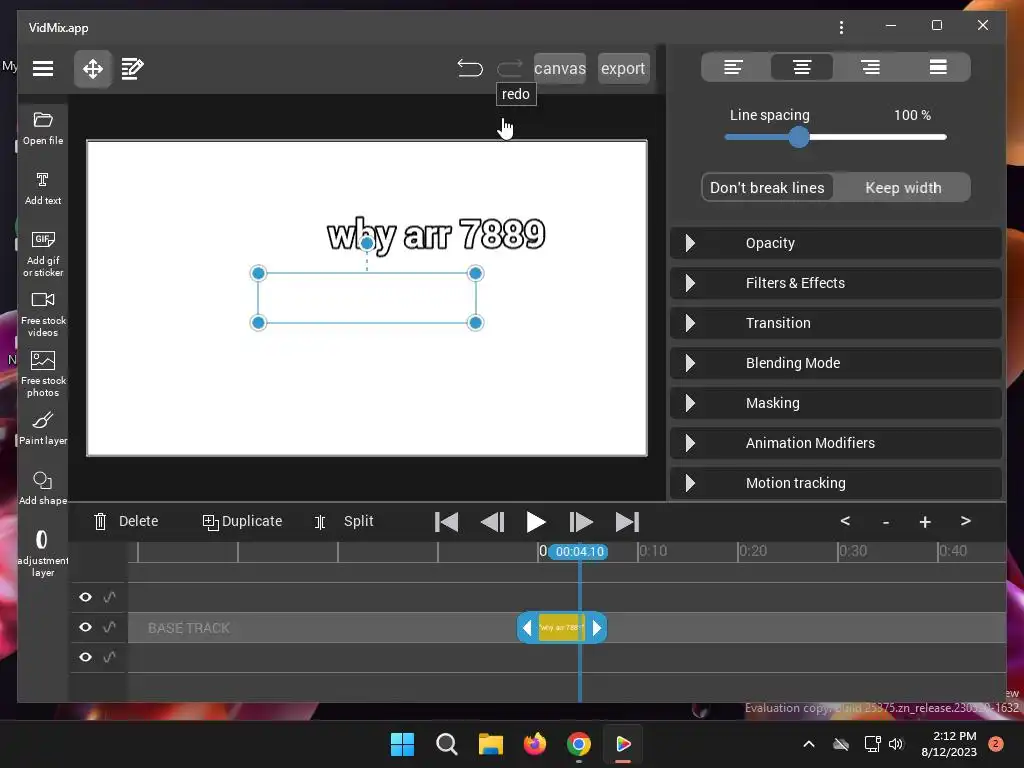Duplicate the selected clip
The image size is (1024, 768).
click(242, 521)
